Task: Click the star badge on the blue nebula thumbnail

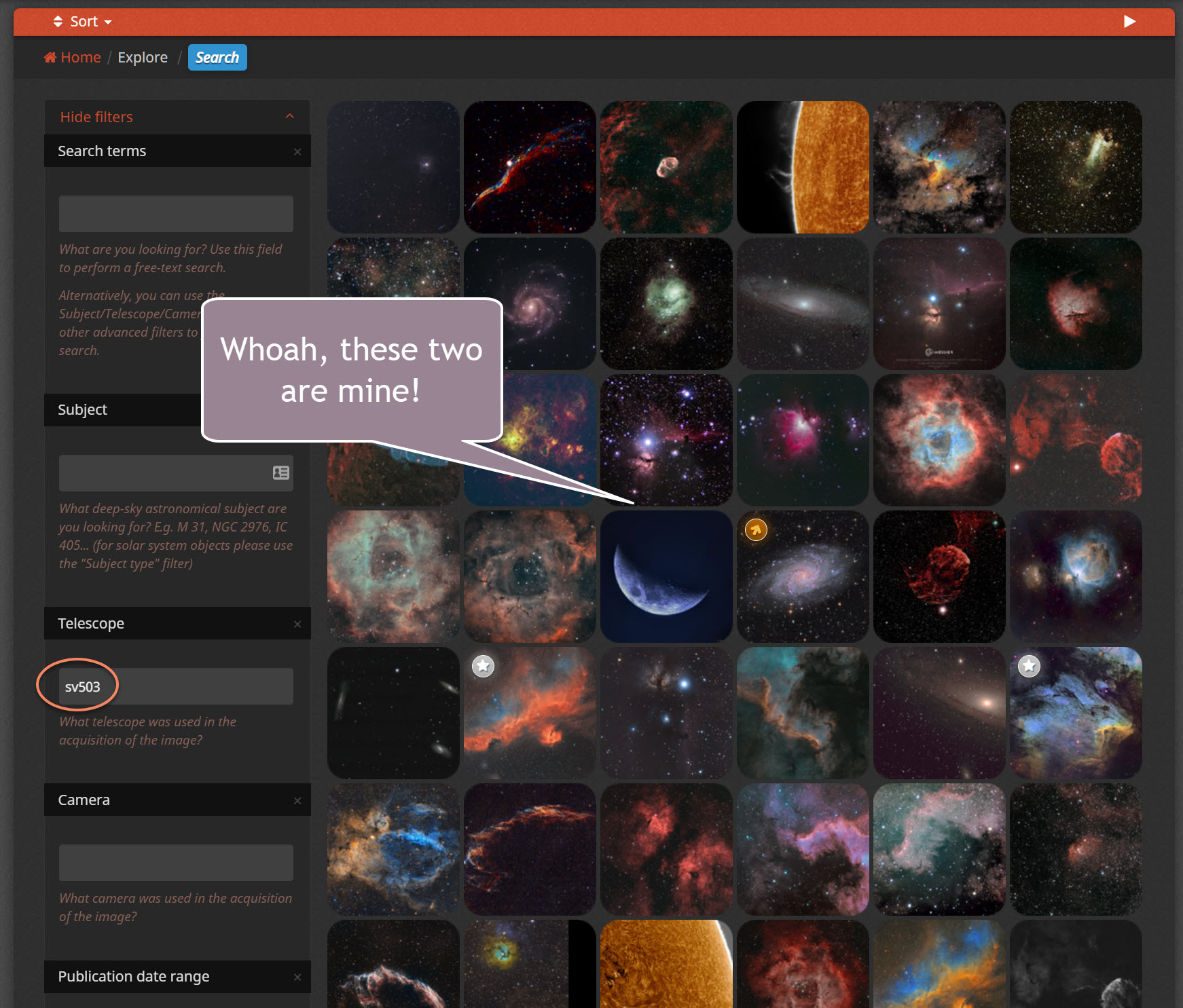Action: 1029,666
